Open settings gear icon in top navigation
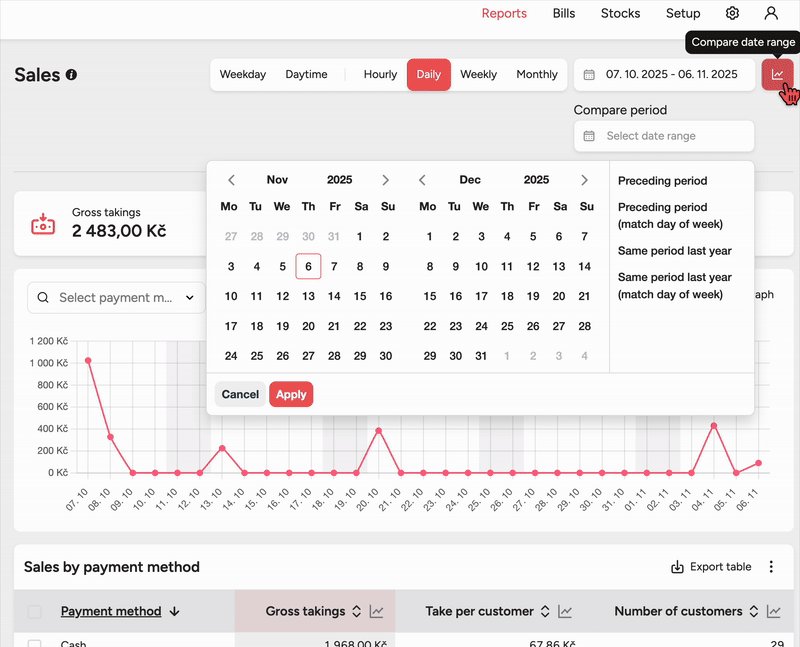The width and height of the screenshot is (800, 647). pyautogui.click(x=732, y=13)
